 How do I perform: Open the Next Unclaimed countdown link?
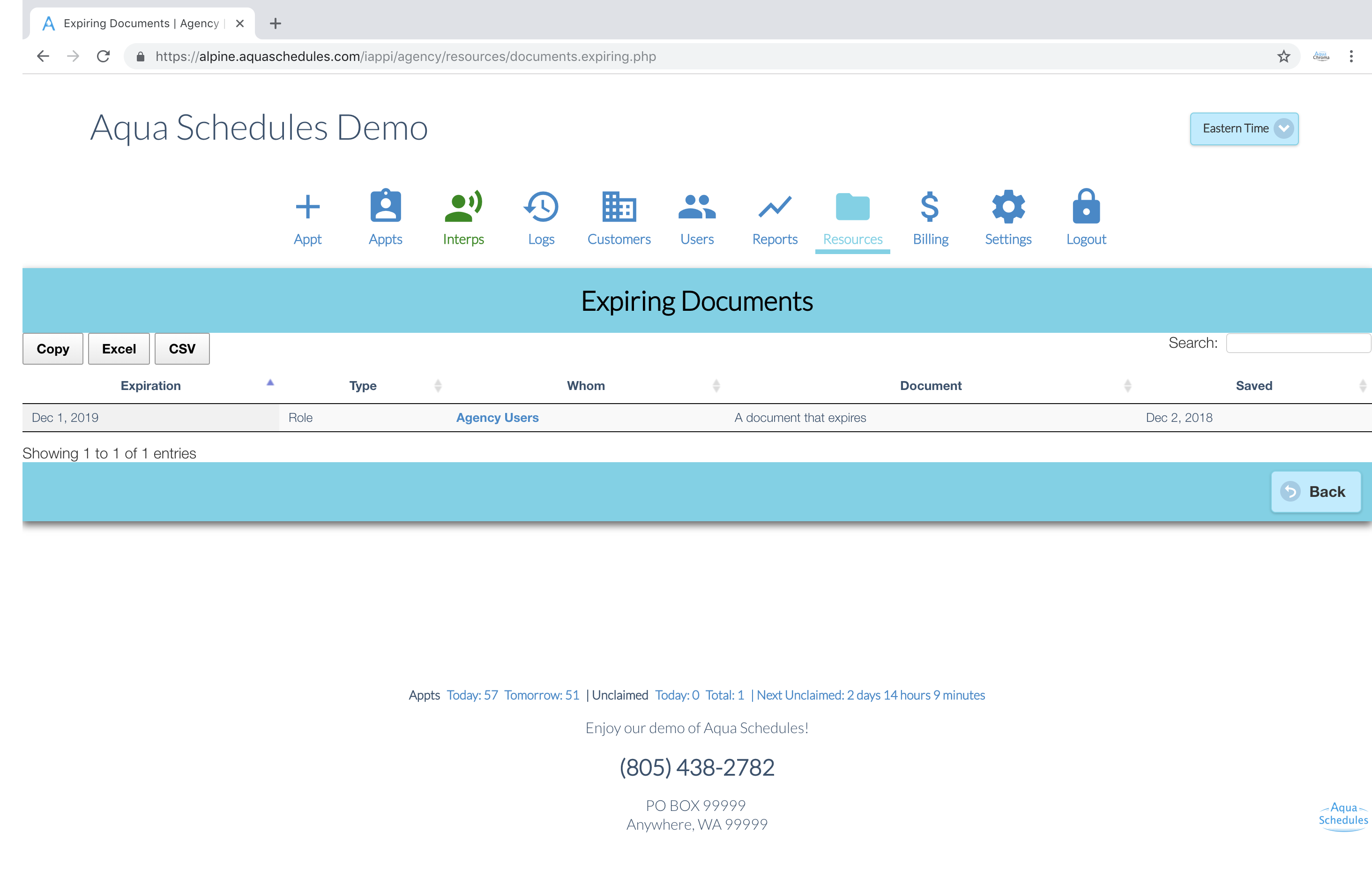click(871, 695)
